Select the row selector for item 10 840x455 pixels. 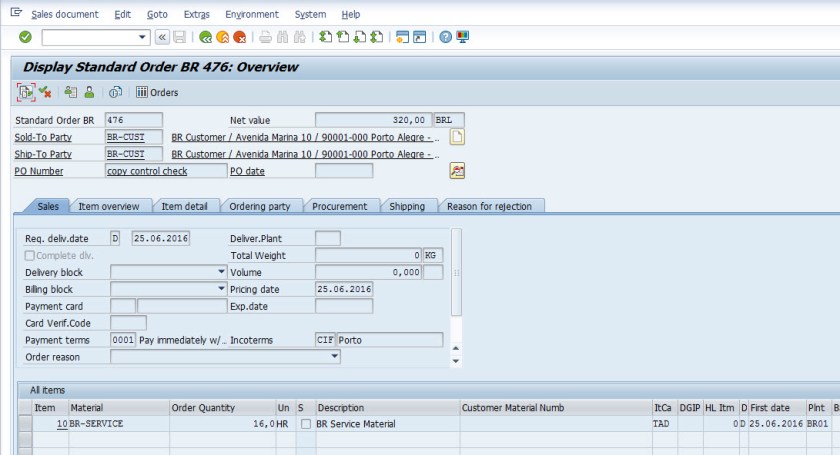click(x=24, y=424)
